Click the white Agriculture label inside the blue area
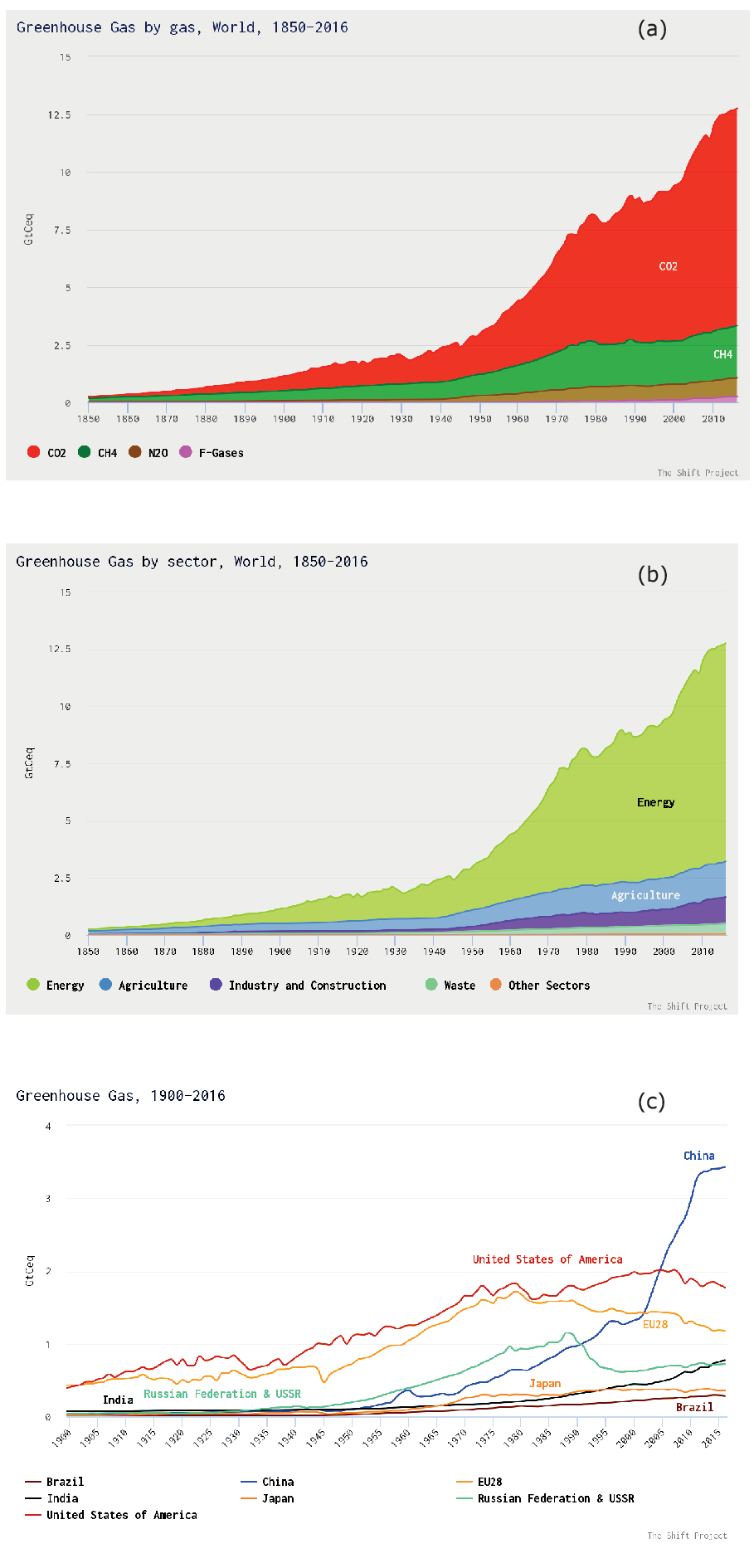This screenshot has height=1568, width=754. (645, 895)
